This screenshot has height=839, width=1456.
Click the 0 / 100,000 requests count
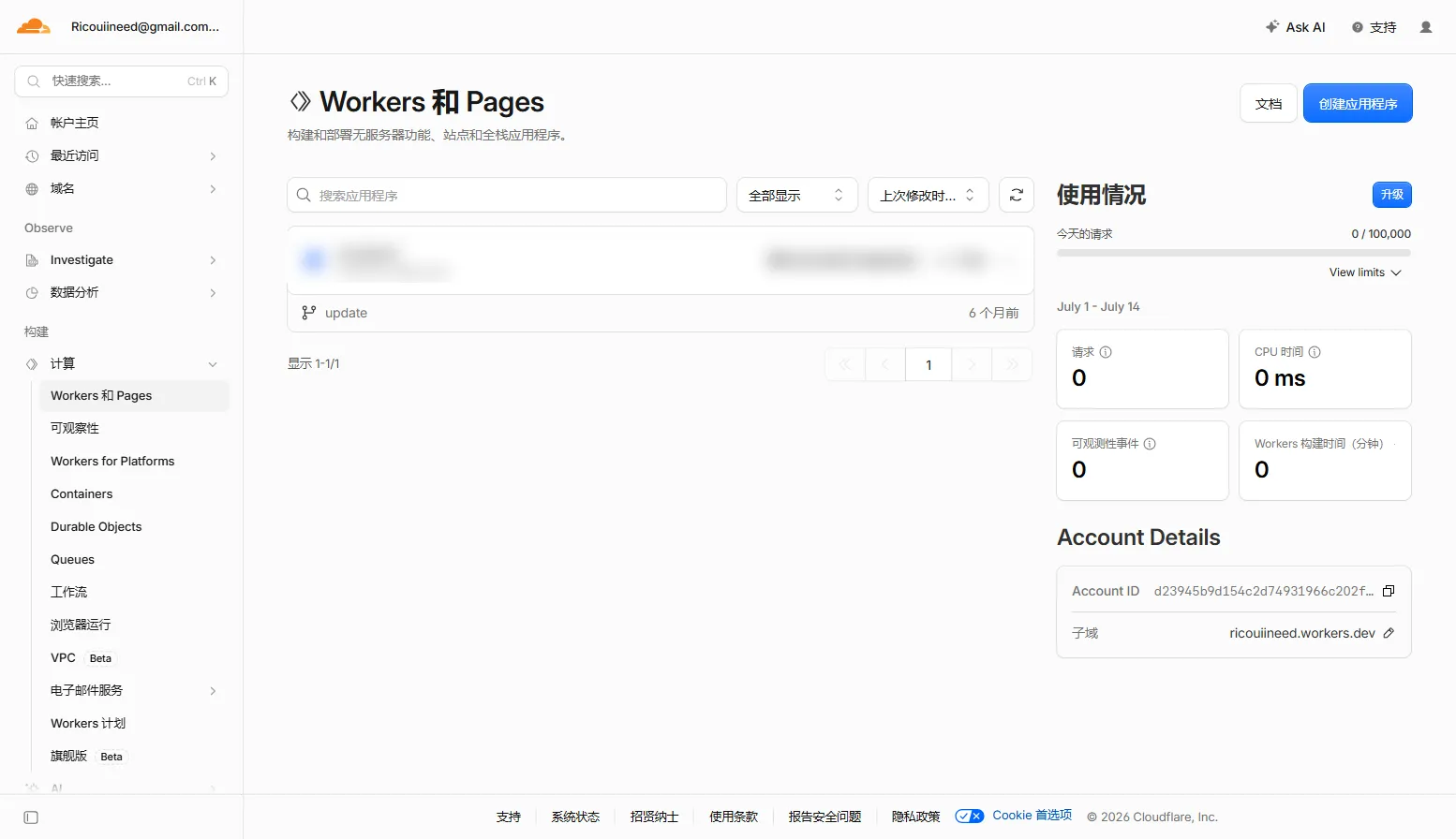(x=1381, y=234)
